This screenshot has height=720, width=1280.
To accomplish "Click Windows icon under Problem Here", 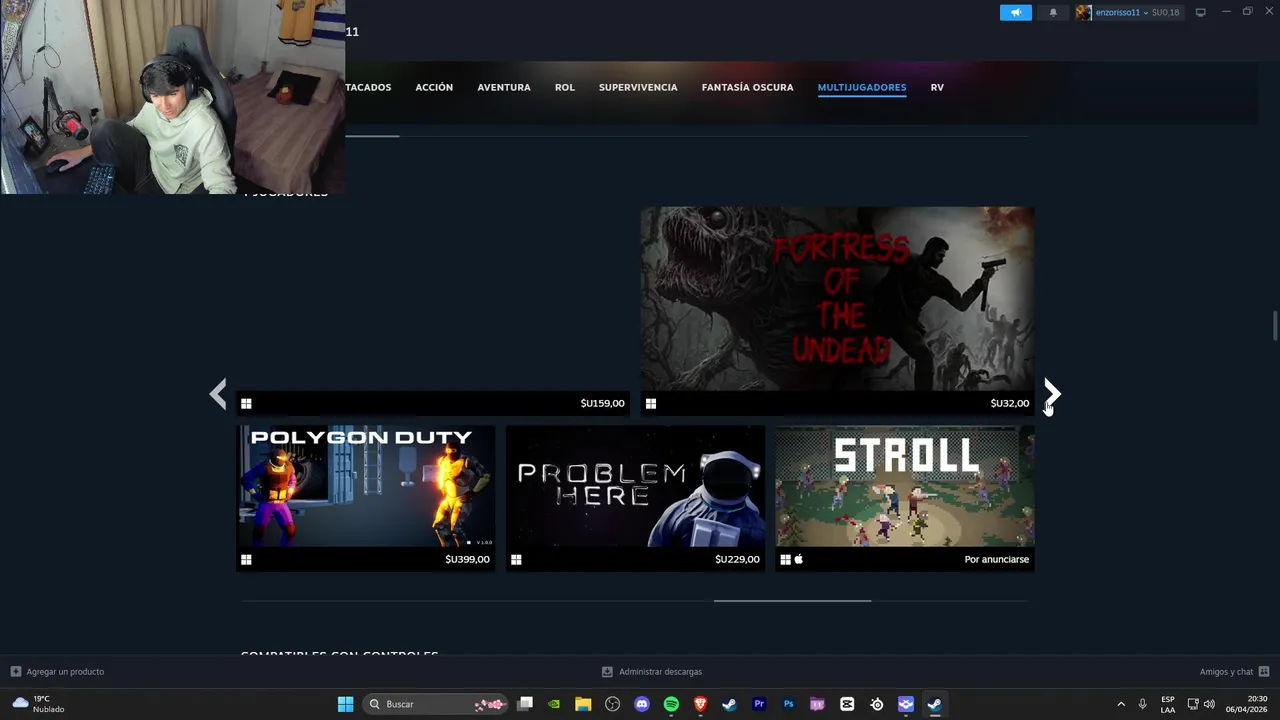I will 516,560.
